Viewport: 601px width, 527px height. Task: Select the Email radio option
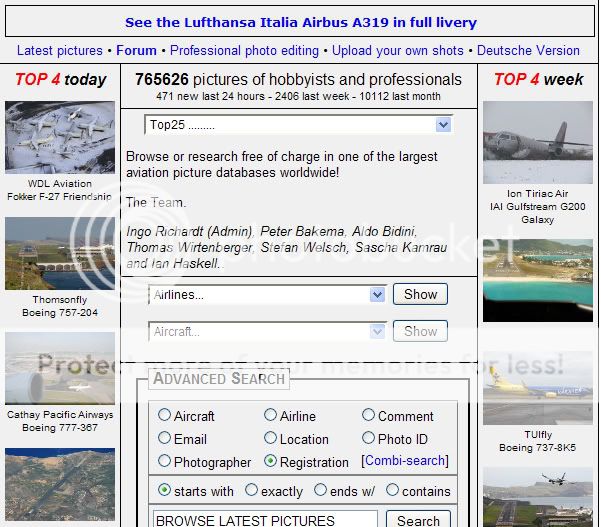(164, 437)
